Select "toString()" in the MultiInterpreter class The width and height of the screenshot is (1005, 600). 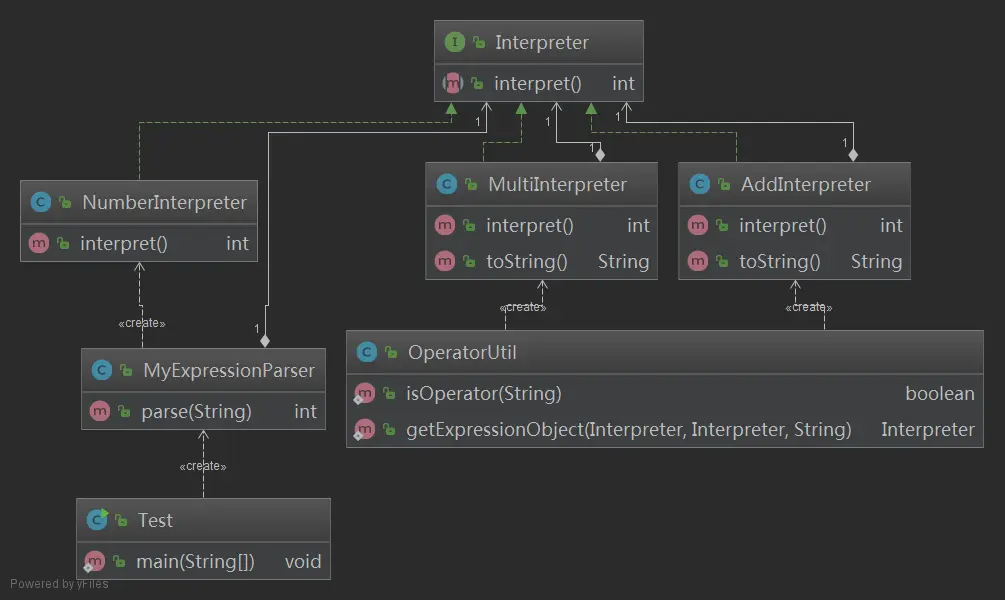point(527,262)
